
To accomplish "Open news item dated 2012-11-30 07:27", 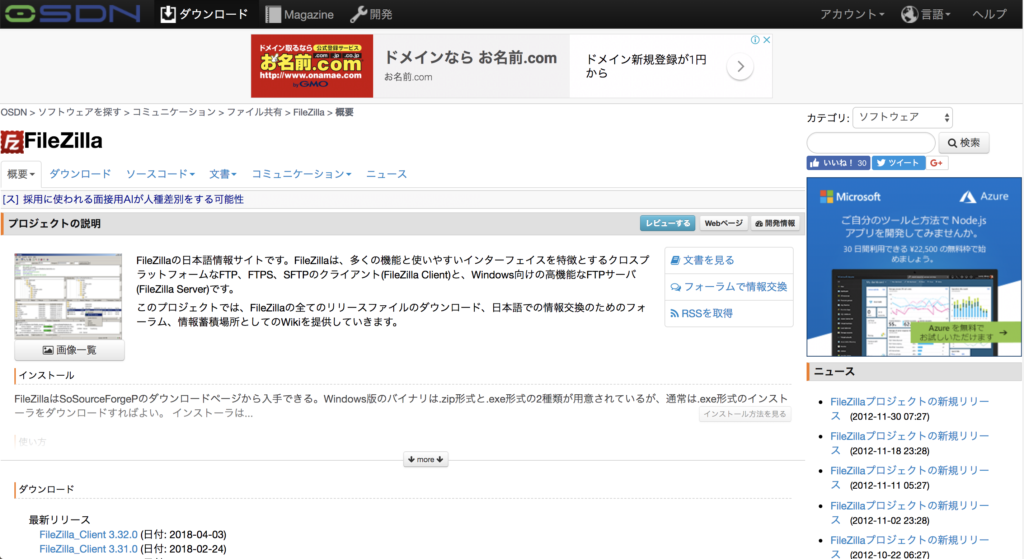I will point(909,409).
